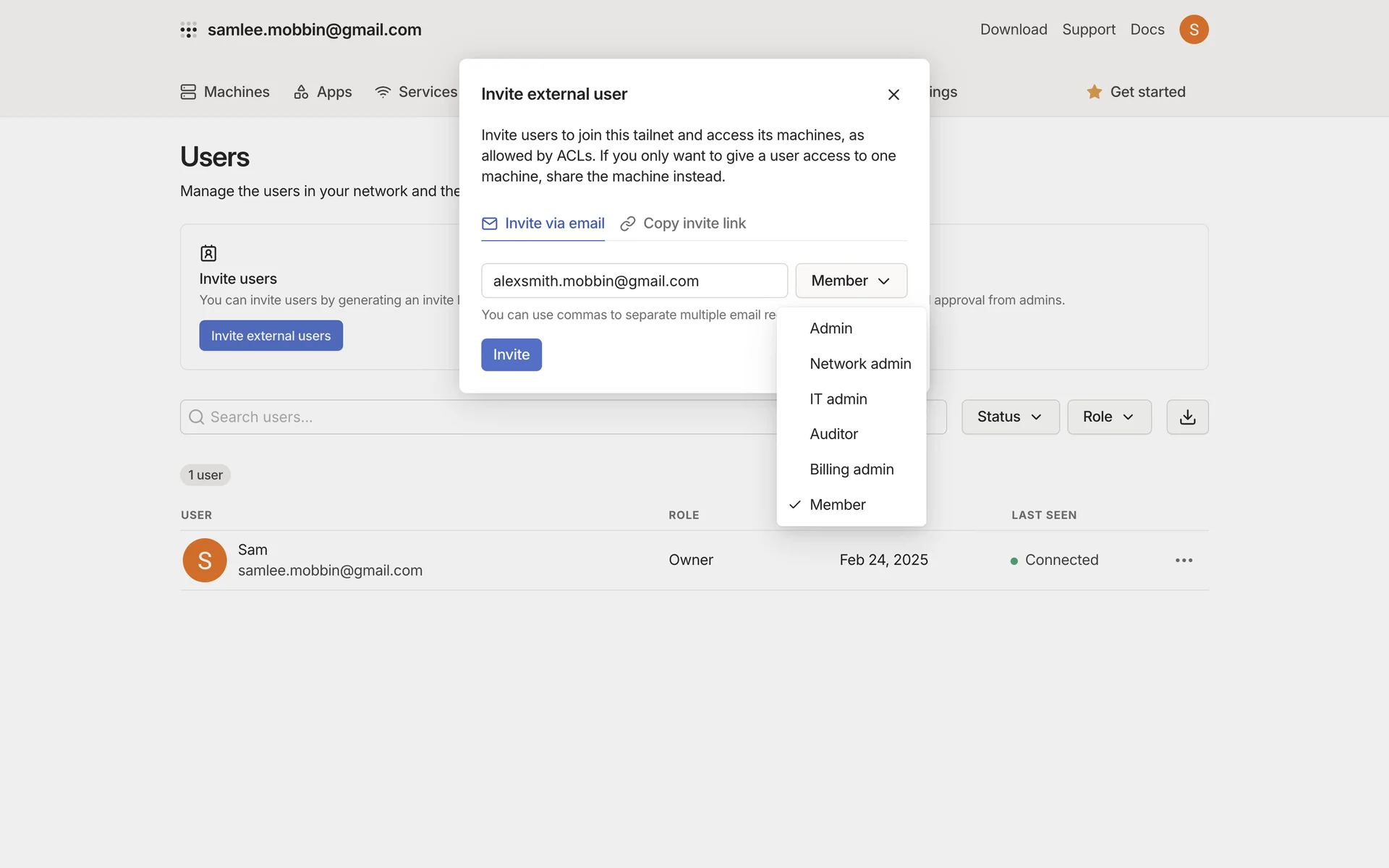Image resolution: width=1389 pixels, height=868 pixels.
Task: Select the Invite via email tab
Action: 543,224
